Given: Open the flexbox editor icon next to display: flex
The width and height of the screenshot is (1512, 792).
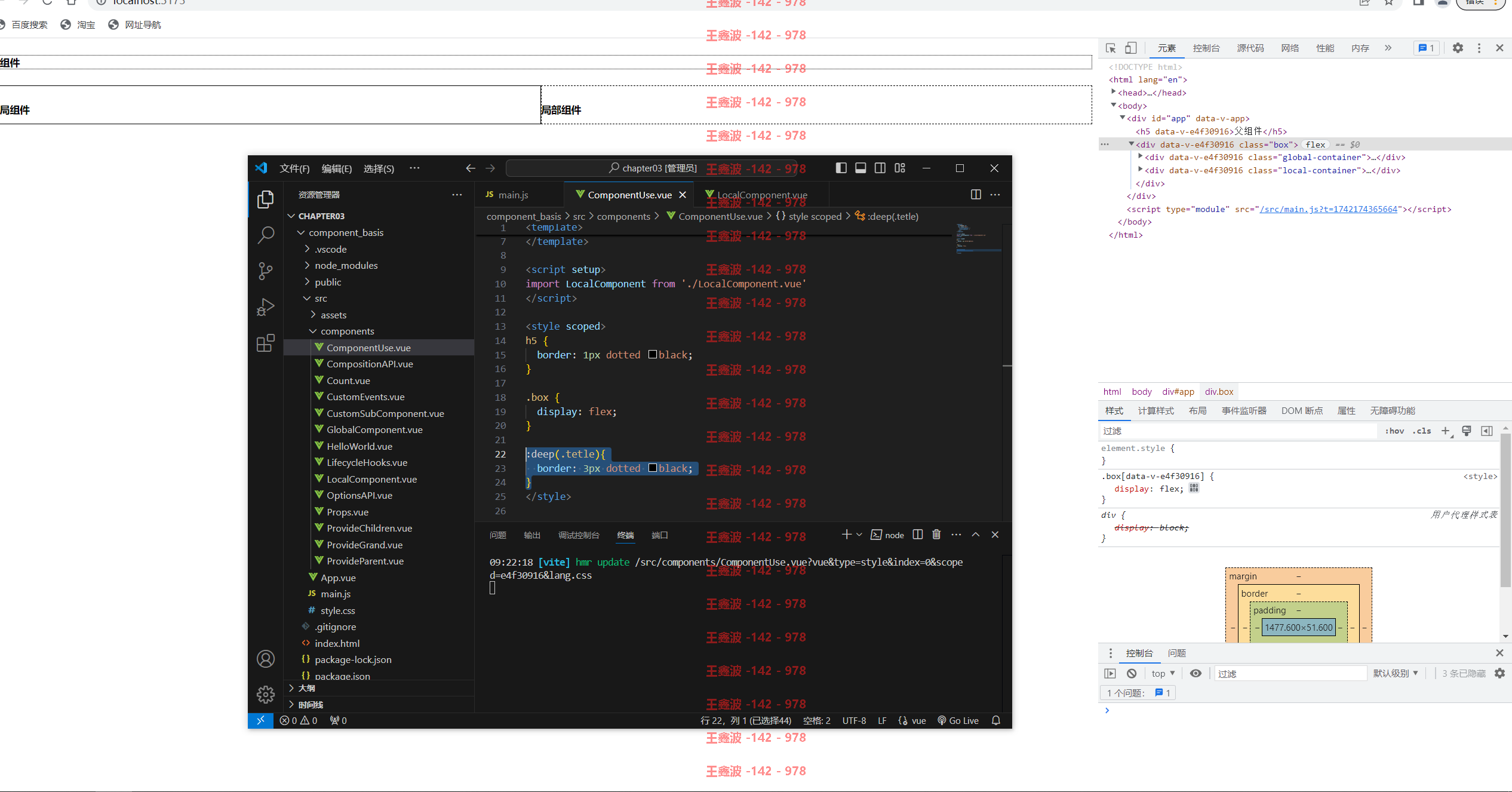Looking at the screenshot, I should pos(1194,488).
